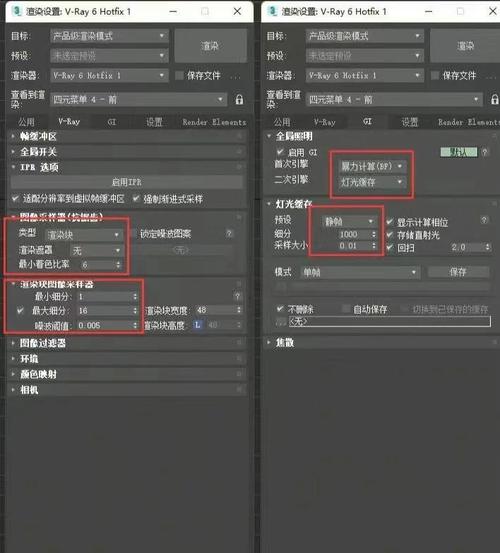Open 预设 静帧 dropdown
The image size is (500, 553).
tap(349, 221)
